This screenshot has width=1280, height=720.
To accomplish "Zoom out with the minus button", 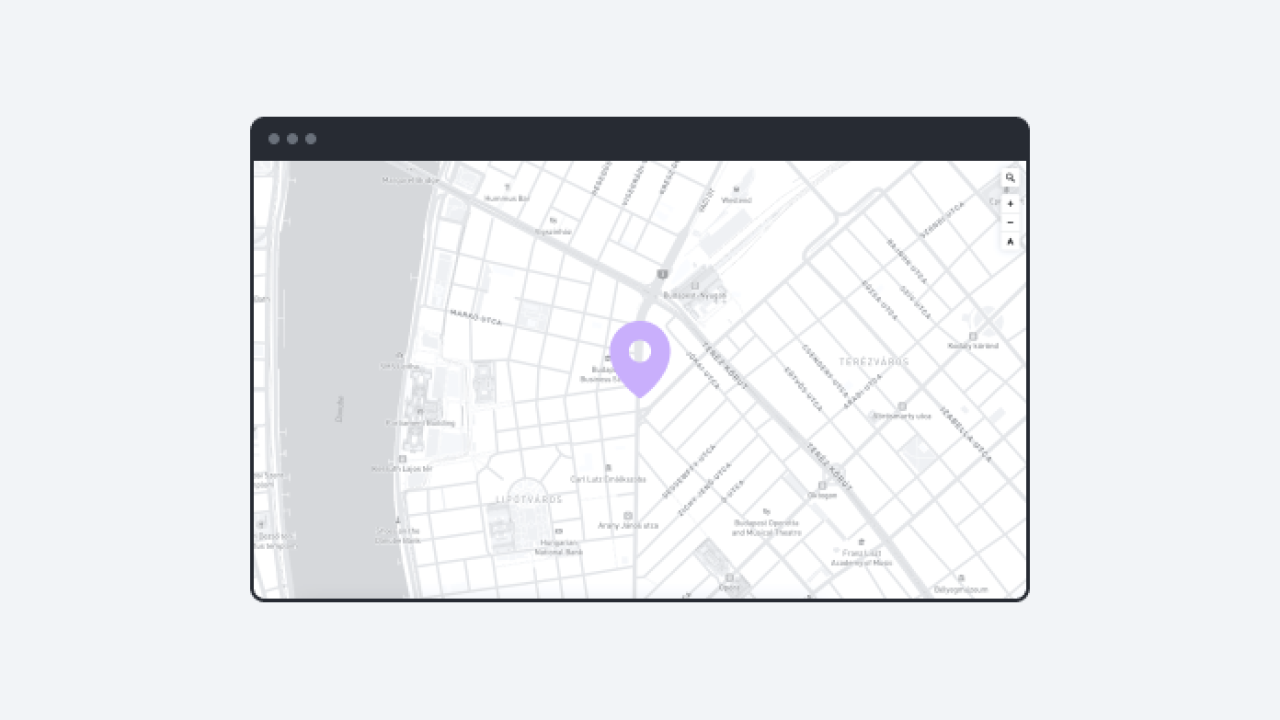I will pos(1010,222).
